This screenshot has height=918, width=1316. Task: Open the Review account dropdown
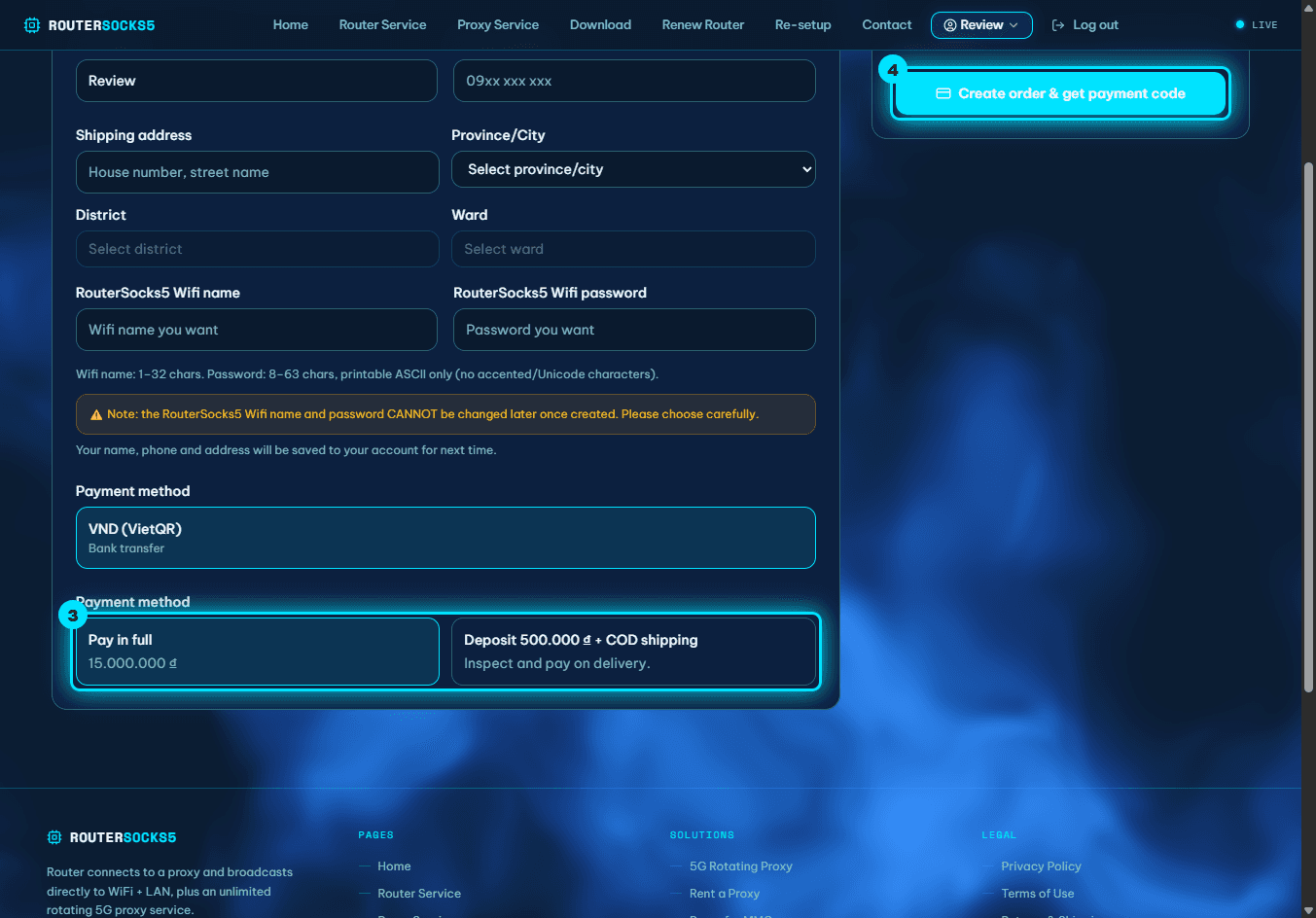click(981, 25)
